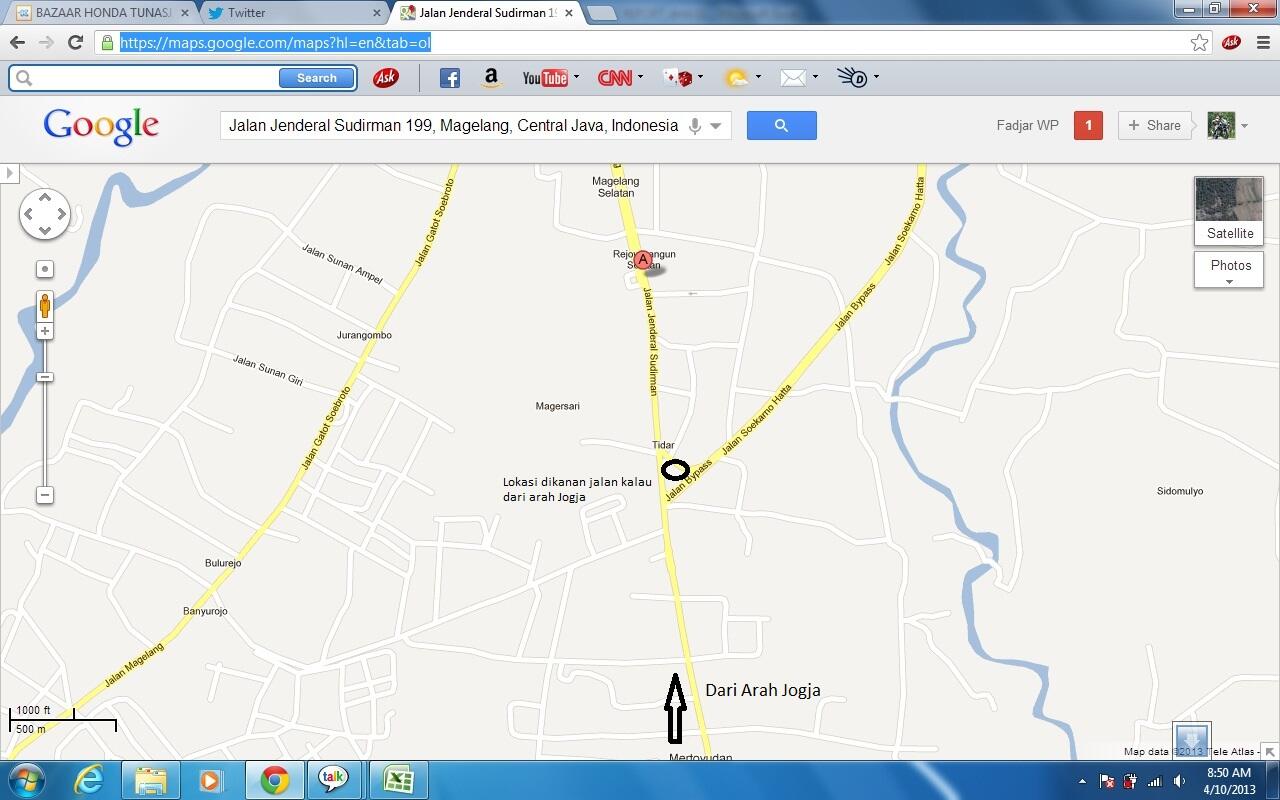The width and height of the screenshot is (1280, 800).
Task: Open Google Talk from the taskbar
Action: pos(333,780)
